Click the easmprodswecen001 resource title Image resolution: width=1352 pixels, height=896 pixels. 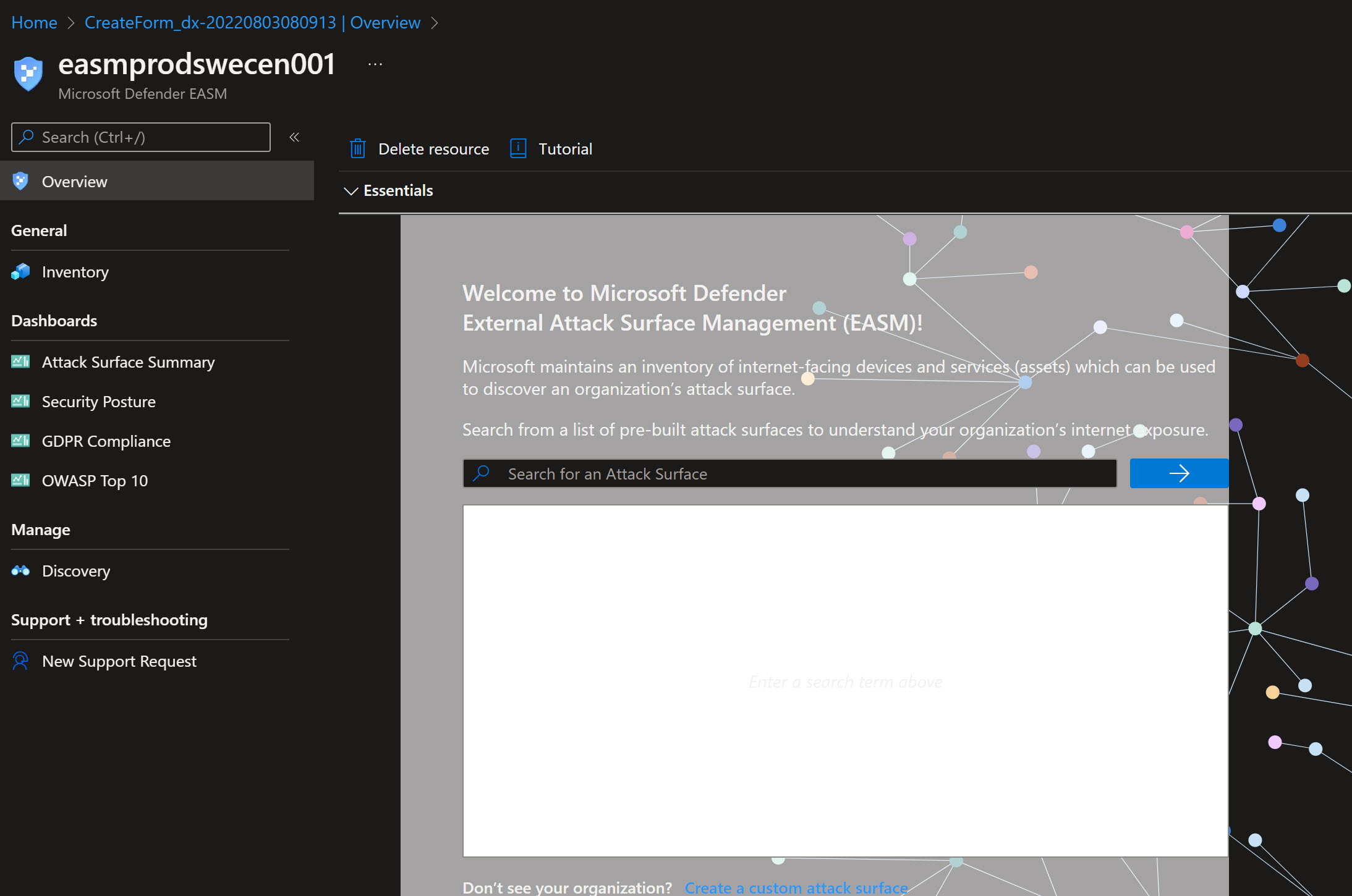click(x=197, y=64)
